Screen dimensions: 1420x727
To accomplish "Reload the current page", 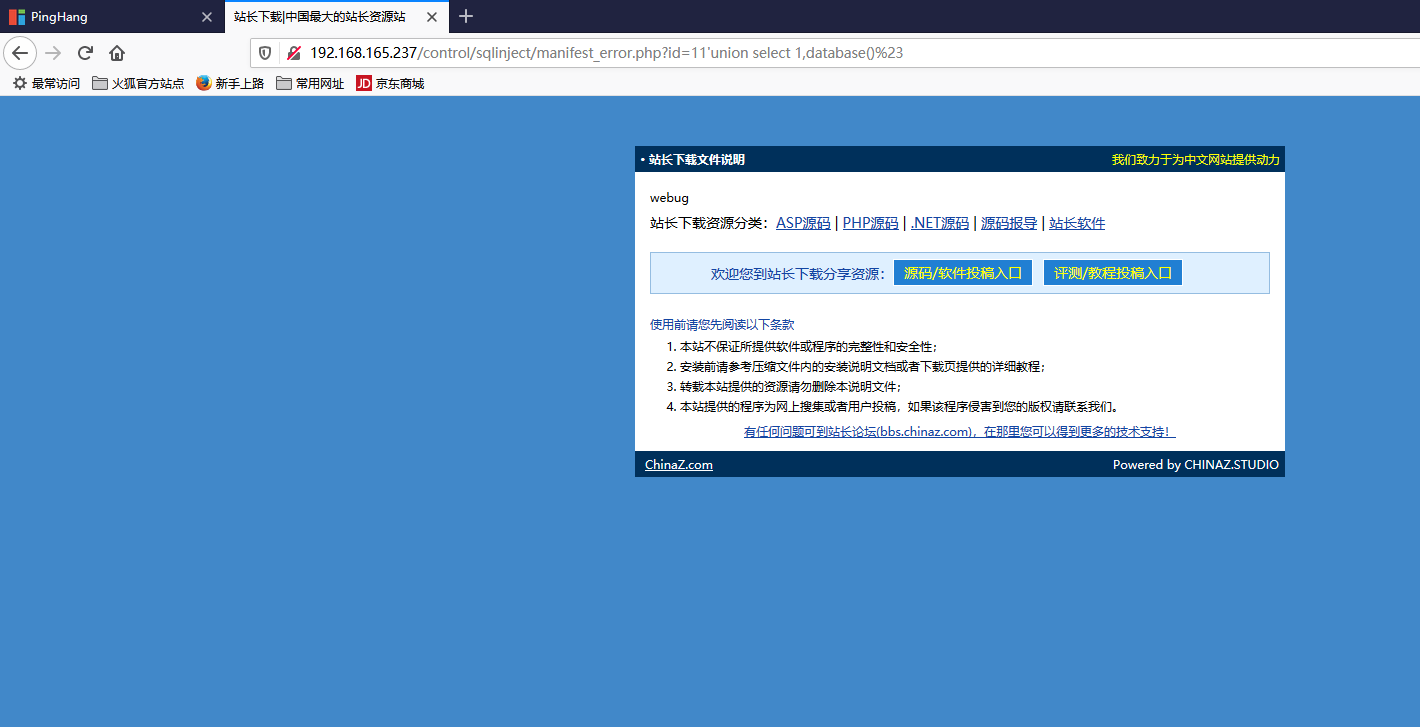I will 85,53.
